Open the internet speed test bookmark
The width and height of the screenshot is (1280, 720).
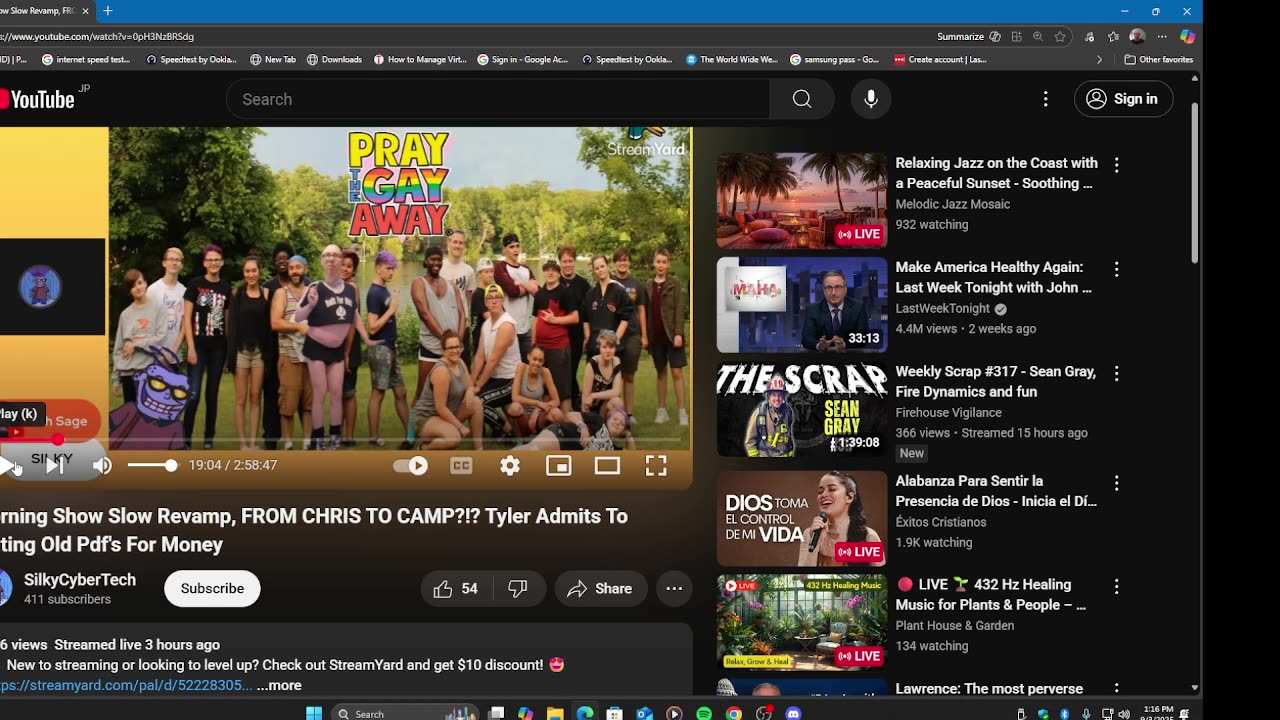pyautogui.click(x=86, y=60)
